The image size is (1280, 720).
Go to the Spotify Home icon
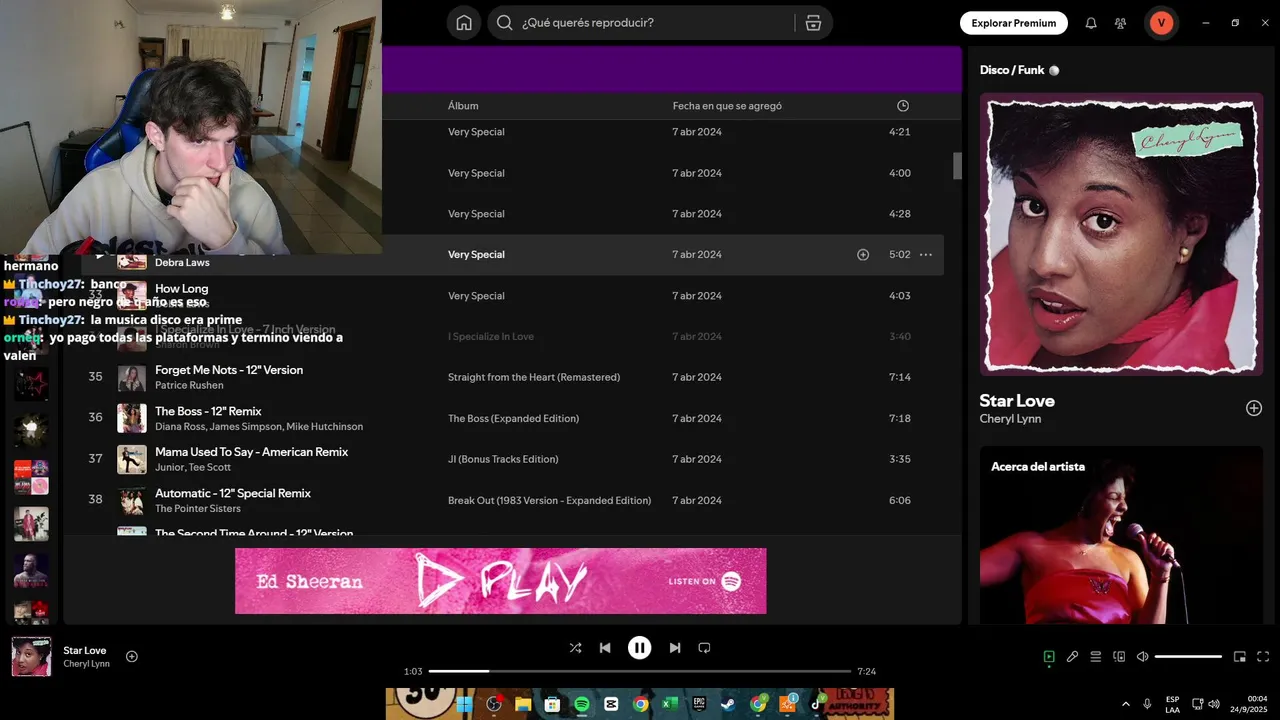pos(464,23)
